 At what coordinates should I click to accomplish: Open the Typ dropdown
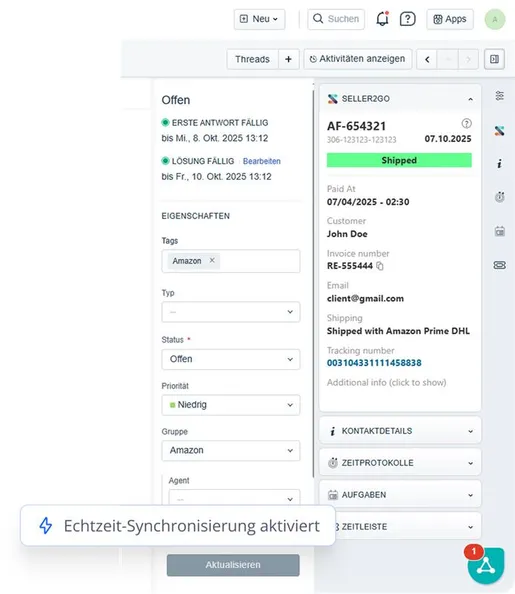coord(231,312)
